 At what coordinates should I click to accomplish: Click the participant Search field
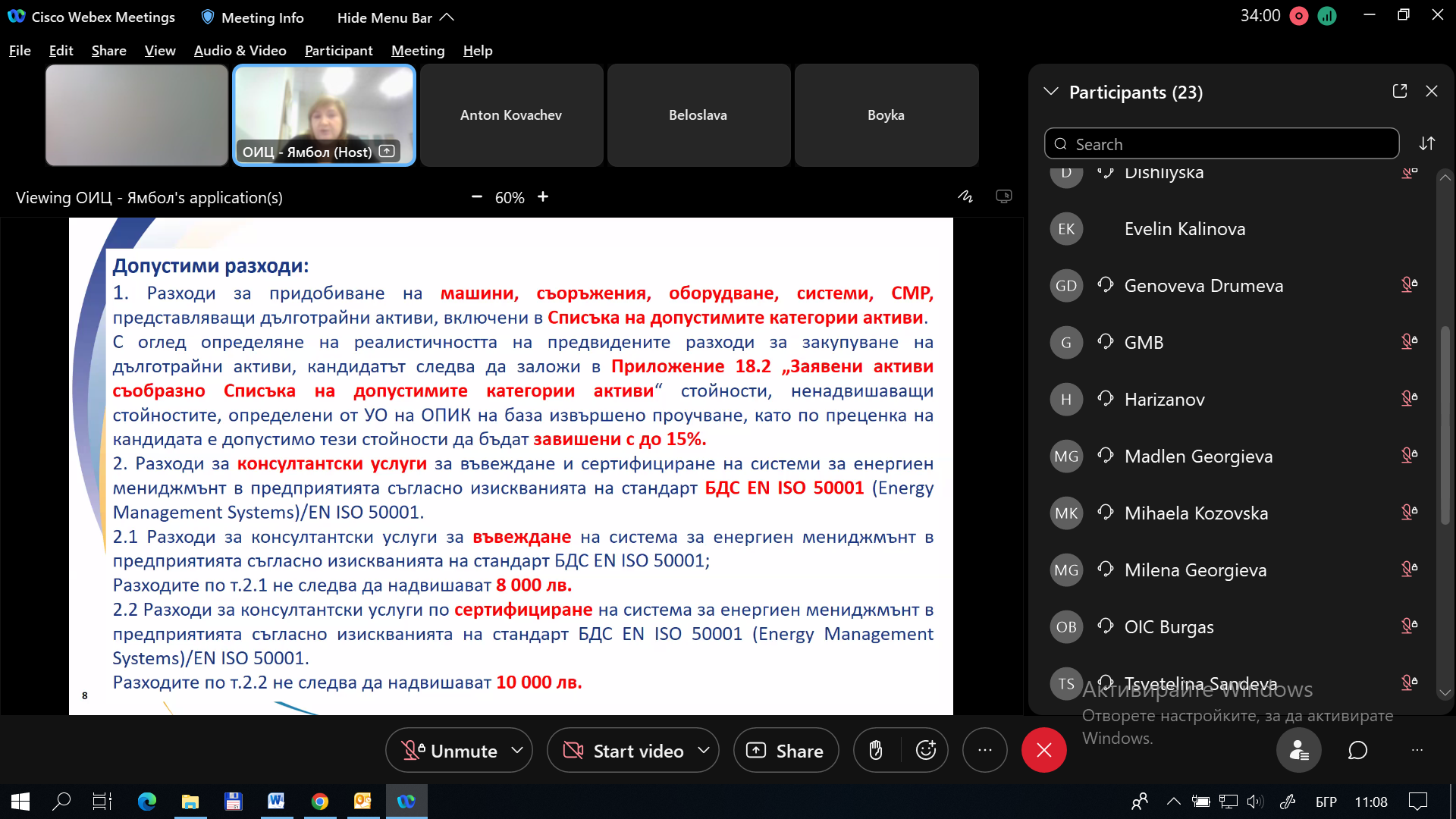tap(1222, 143)
